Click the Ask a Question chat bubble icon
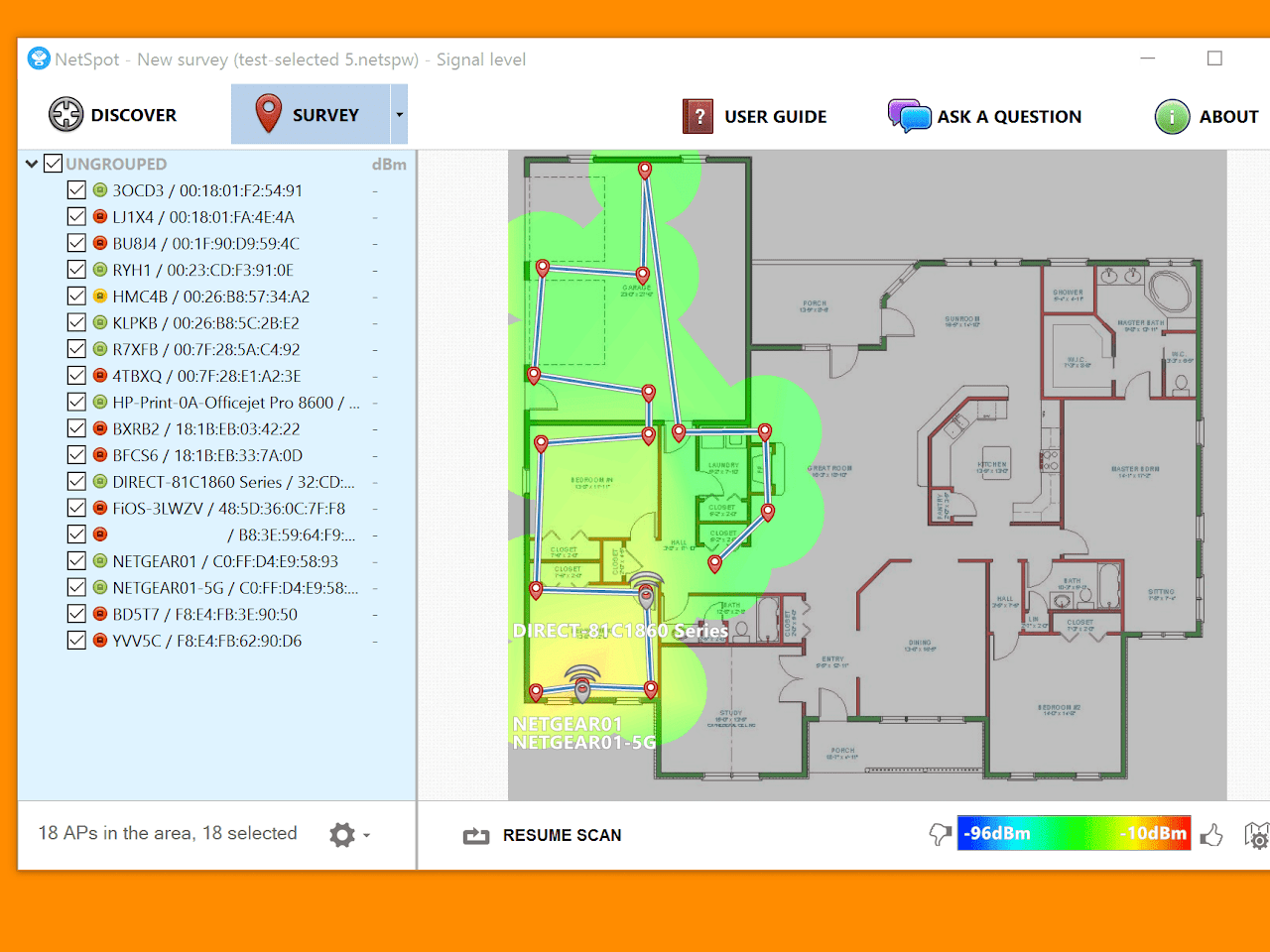Screen dimensions: 1270x952 pyautogui.click(x=909, y=116)
